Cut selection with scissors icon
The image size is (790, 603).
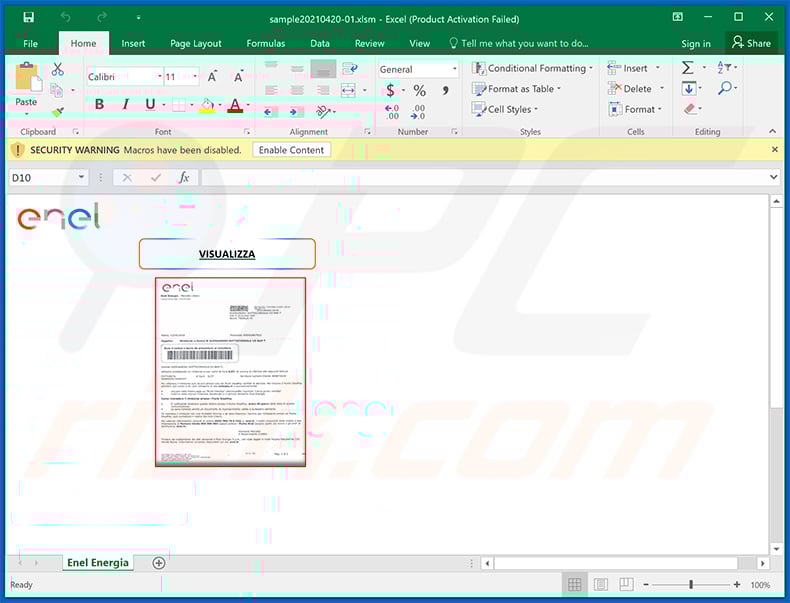(57, 69)
